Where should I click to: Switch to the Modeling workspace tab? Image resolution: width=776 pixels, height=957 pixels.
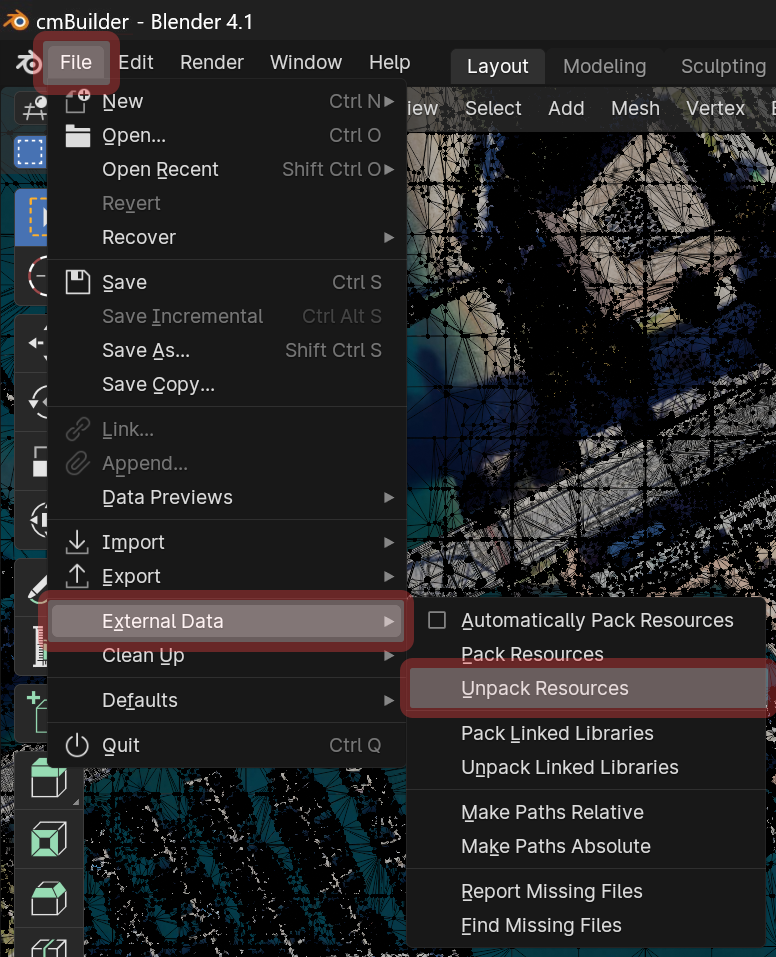[604, 67]
